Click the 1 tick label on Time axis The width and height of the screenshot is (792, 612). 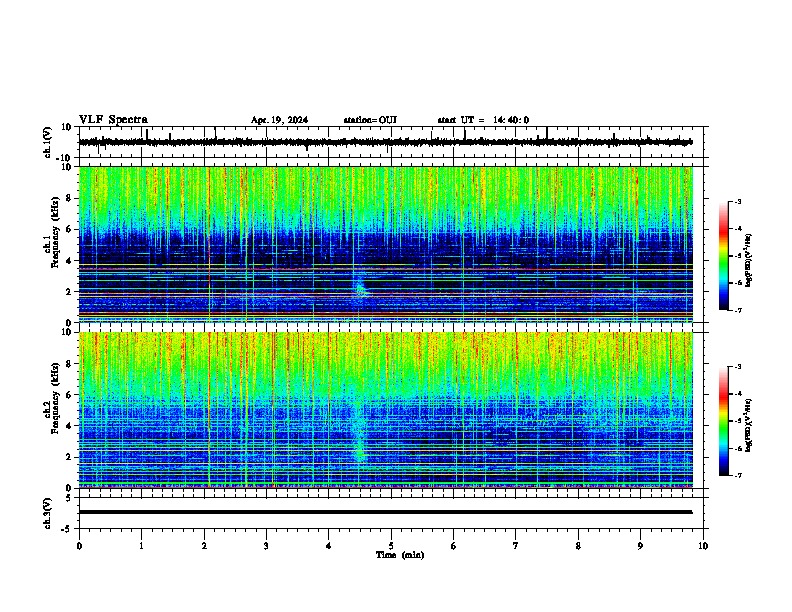tap(141, 546)
